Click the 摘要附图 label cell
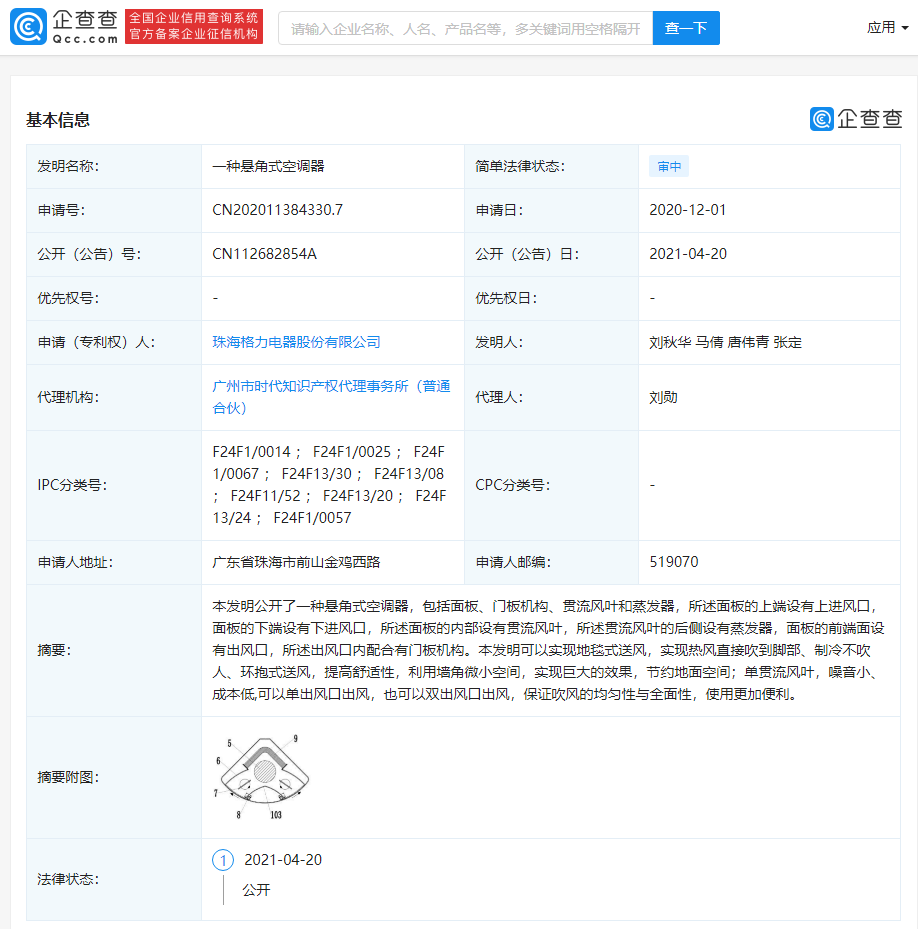Screen dimensions: 918x929 pyautogui.click(x=114, y=777)
